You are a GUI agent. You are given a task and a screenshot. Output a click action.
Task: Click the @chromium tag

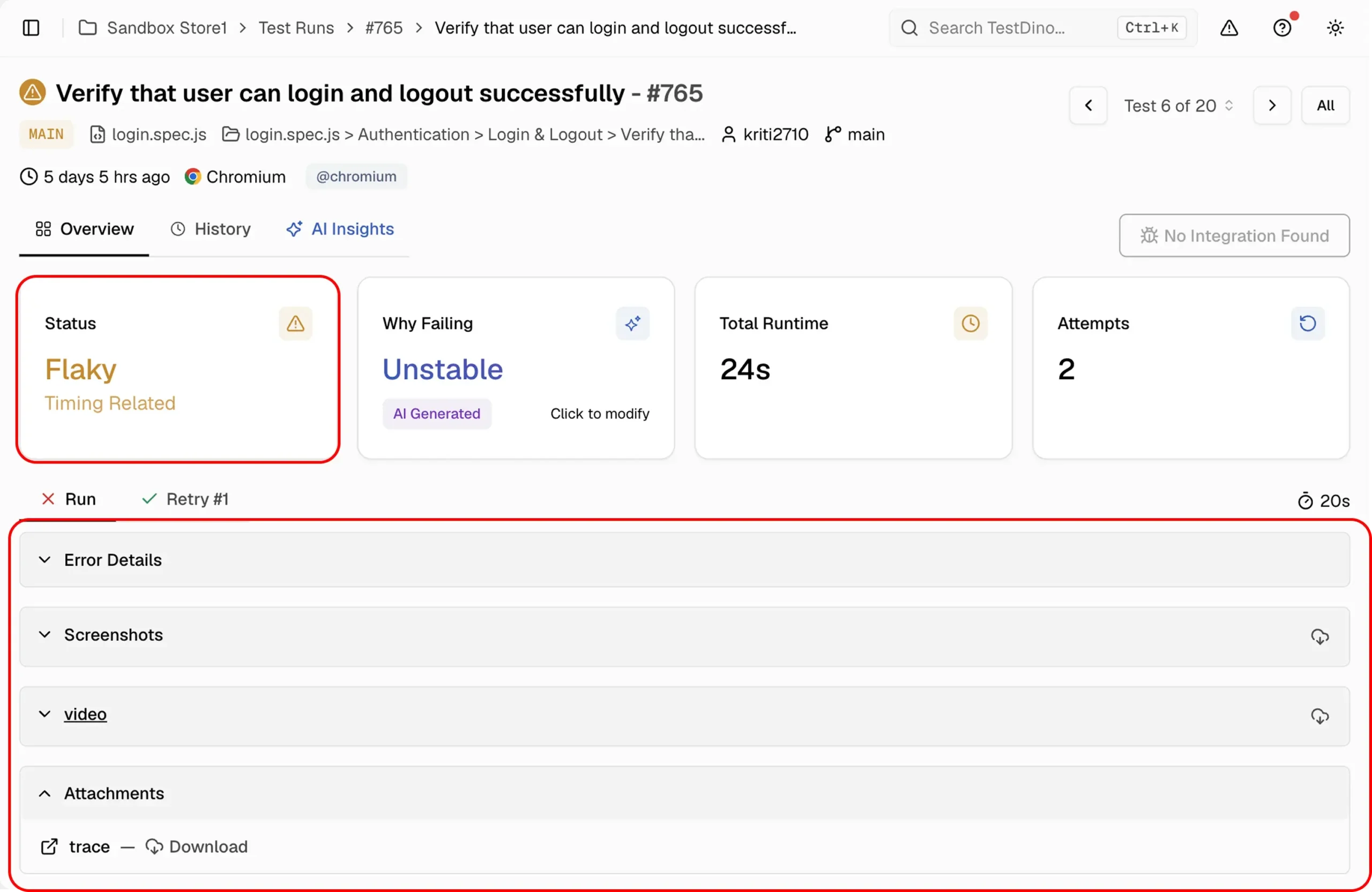click(x=356, y=176)
